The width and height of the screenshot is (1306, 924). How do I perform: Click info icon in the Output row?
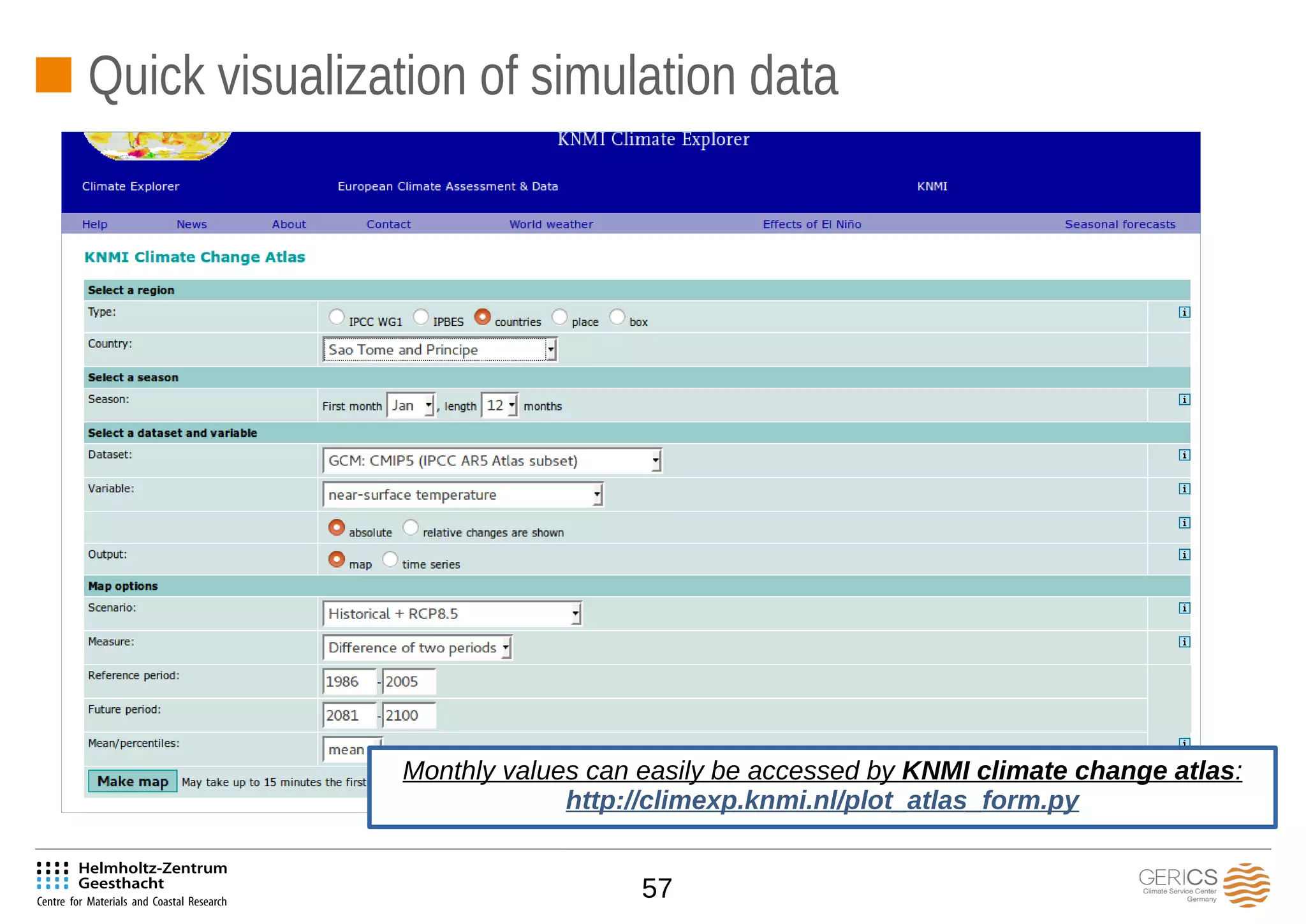click(x=1184, y=555)
